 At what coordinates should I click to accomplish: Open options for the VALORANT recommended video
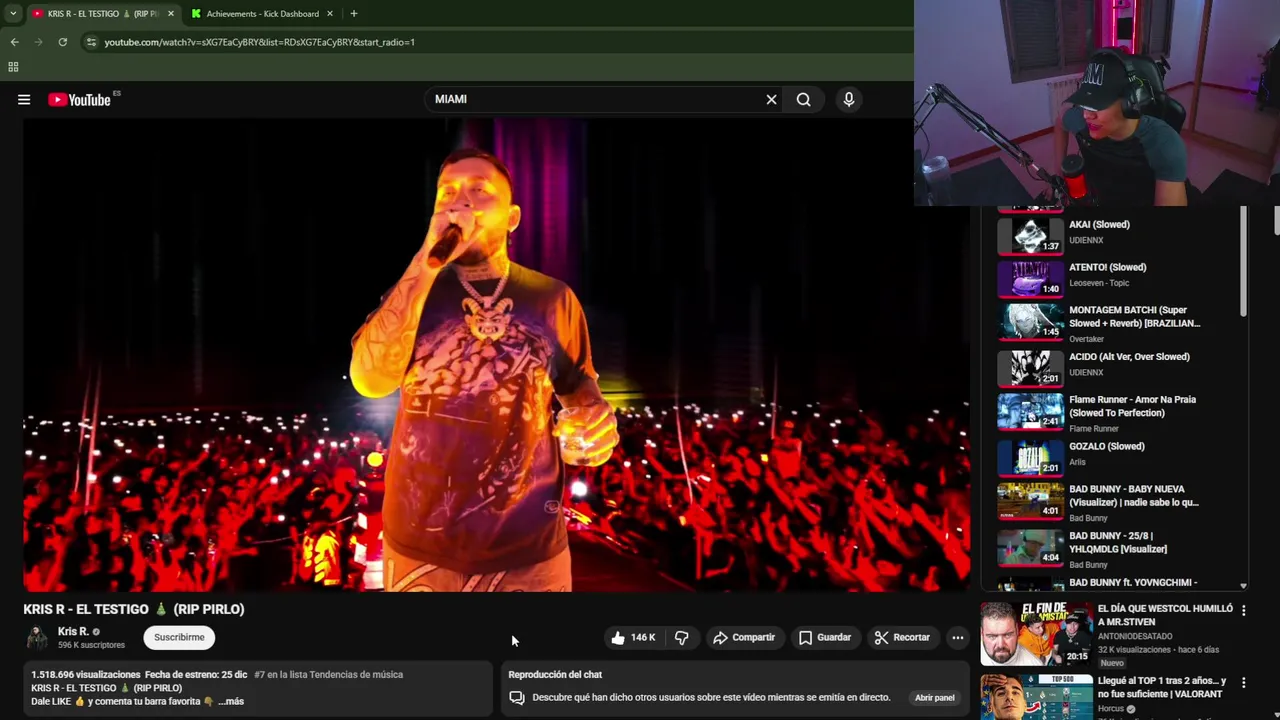pos(1243,683)
